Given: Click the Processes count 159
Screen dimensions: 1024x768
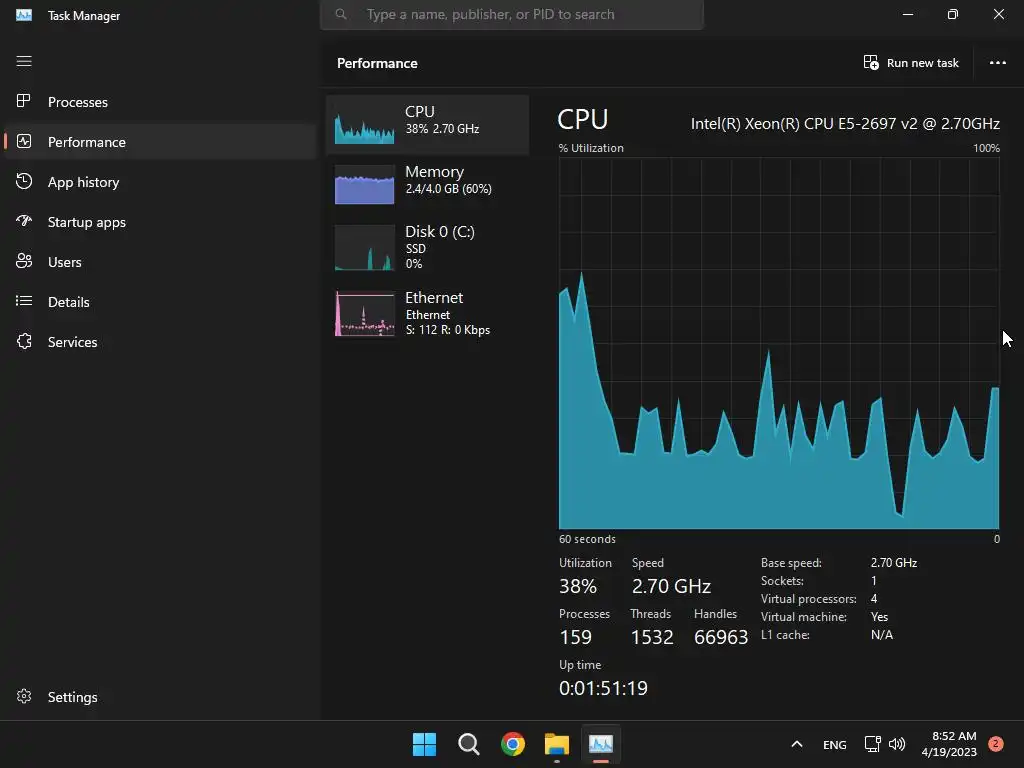Looking at the screenshot, I should point(575,637).
